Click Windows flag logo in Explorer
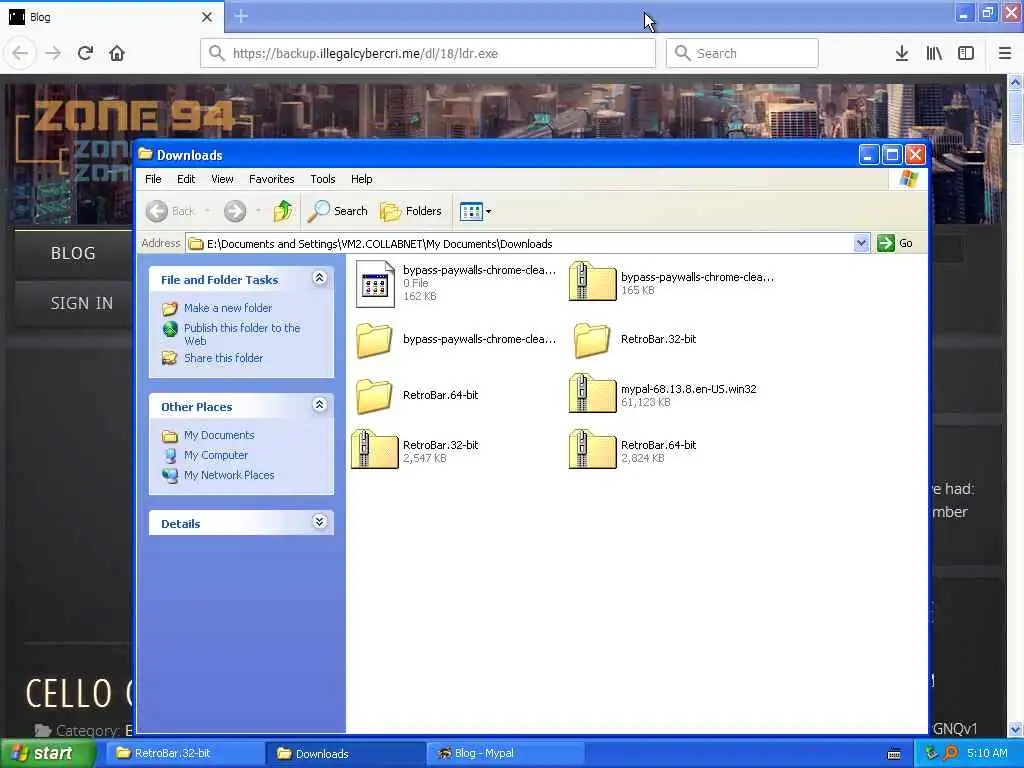The height and width of the screenshot is (768, 1024). 908,179
